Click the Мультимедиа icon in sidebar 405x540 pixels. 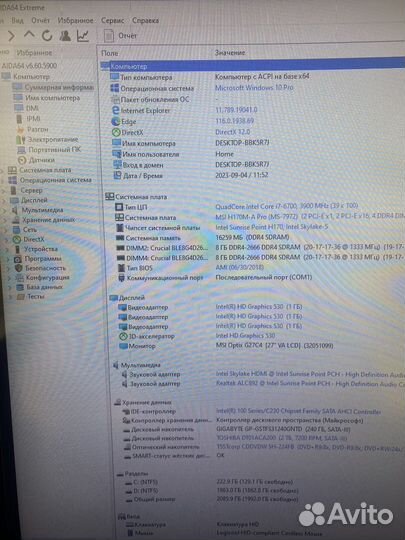click(x=15, y=210)
